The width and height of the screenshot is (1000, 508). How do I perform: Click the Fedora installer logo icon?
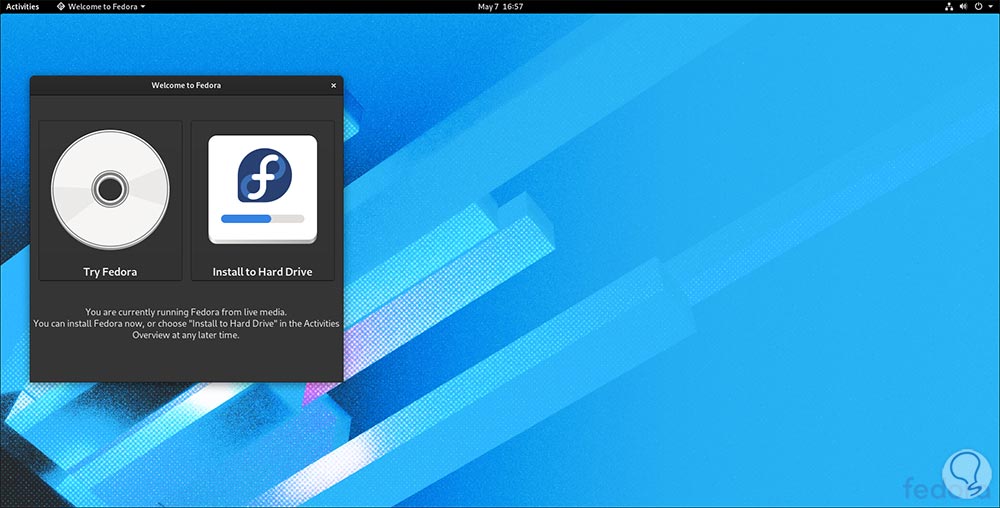[x=263, y=189]
